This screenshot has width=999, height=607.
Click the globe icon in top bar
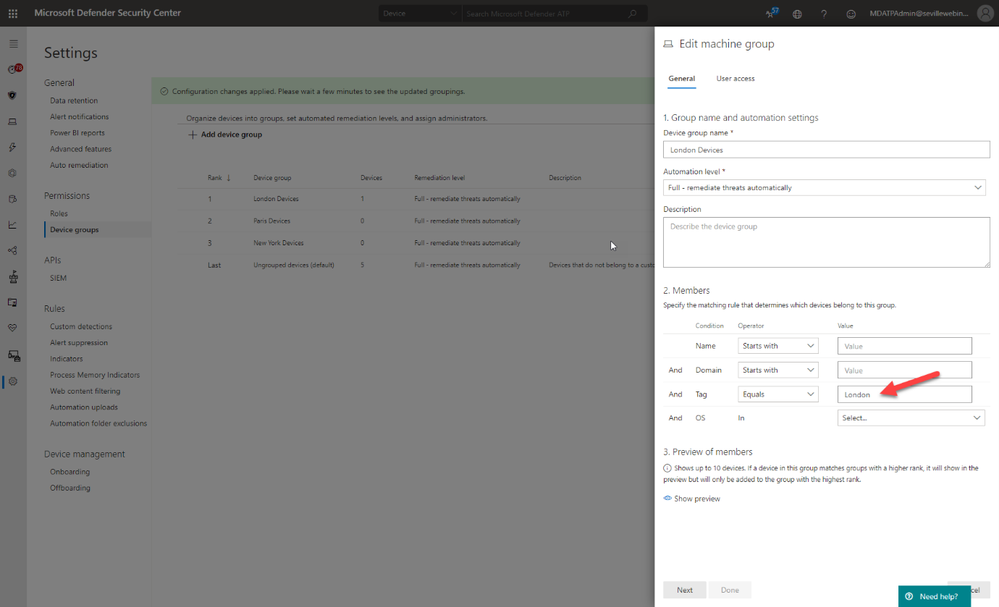point(797,13)
